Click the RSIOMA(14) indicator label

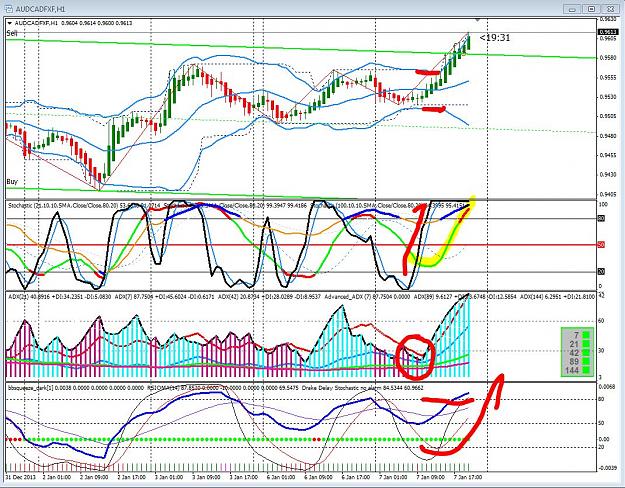[x=222, y=388]
